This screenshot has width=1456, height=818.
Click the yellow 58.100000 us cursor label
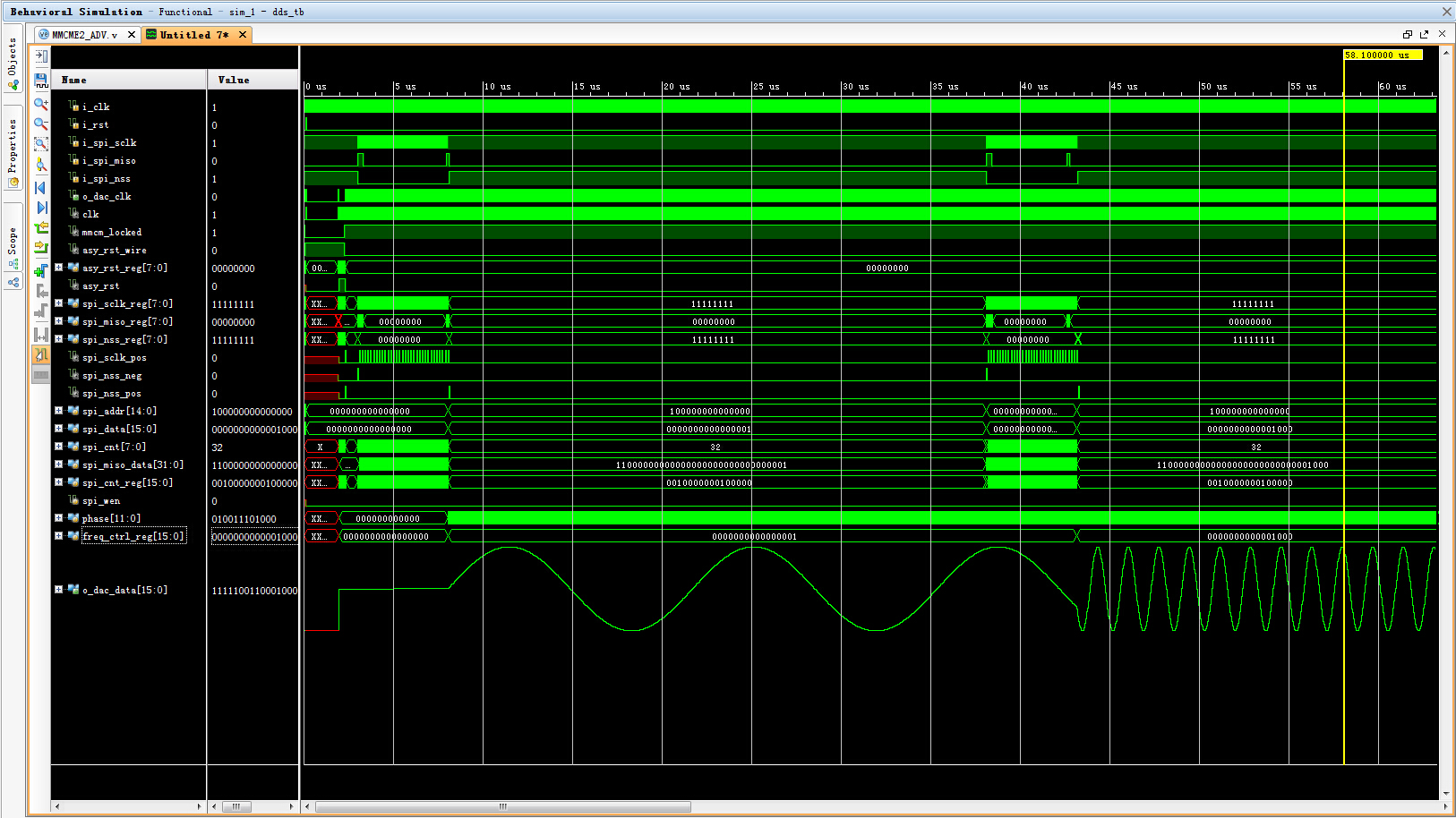[x=1382, y=55]
